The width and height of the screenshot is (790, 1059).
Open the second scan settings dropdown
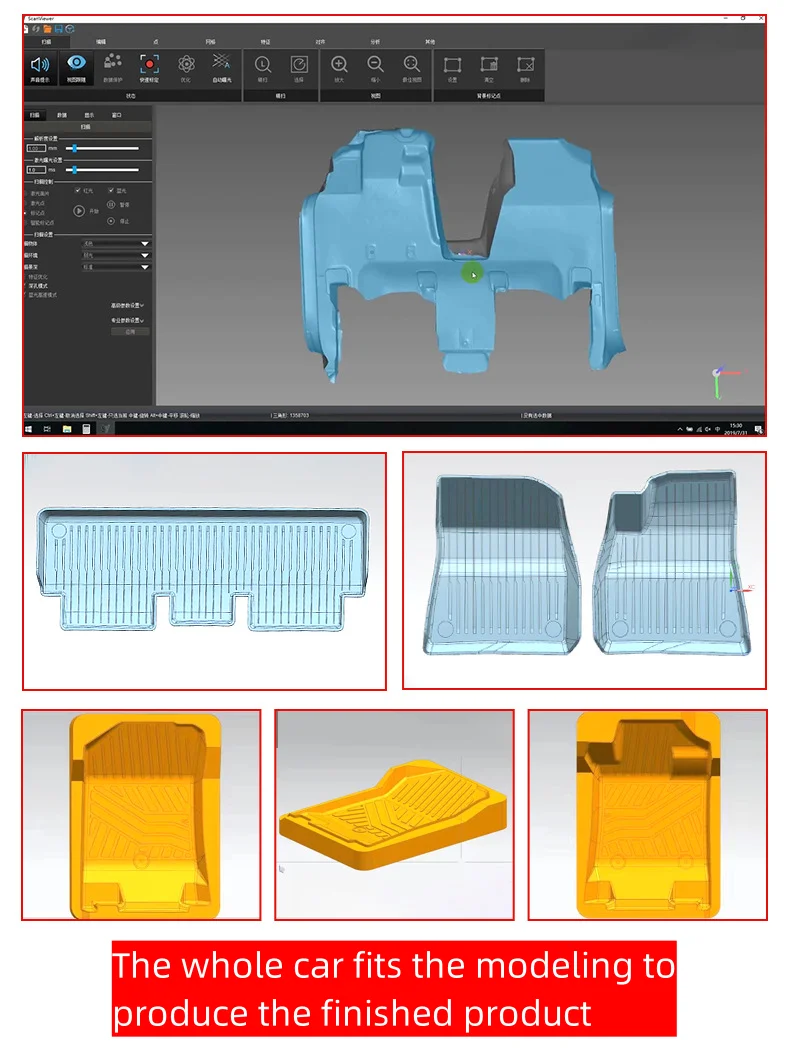click(116, 255)
